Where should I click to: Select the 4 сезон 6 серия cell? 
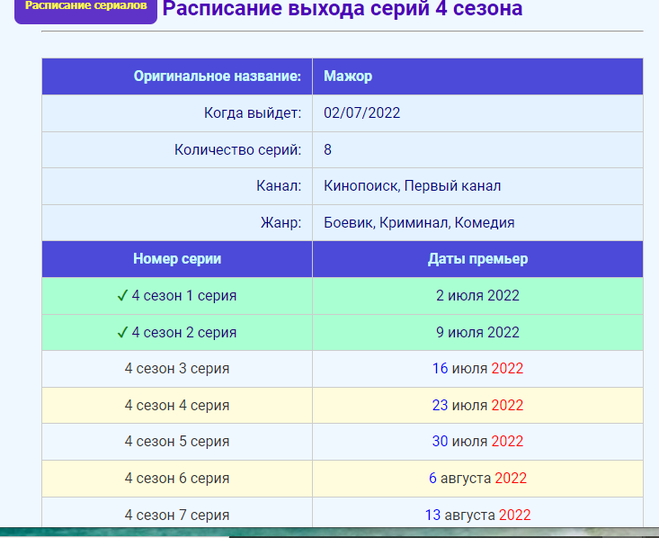(x=177, y=478)
